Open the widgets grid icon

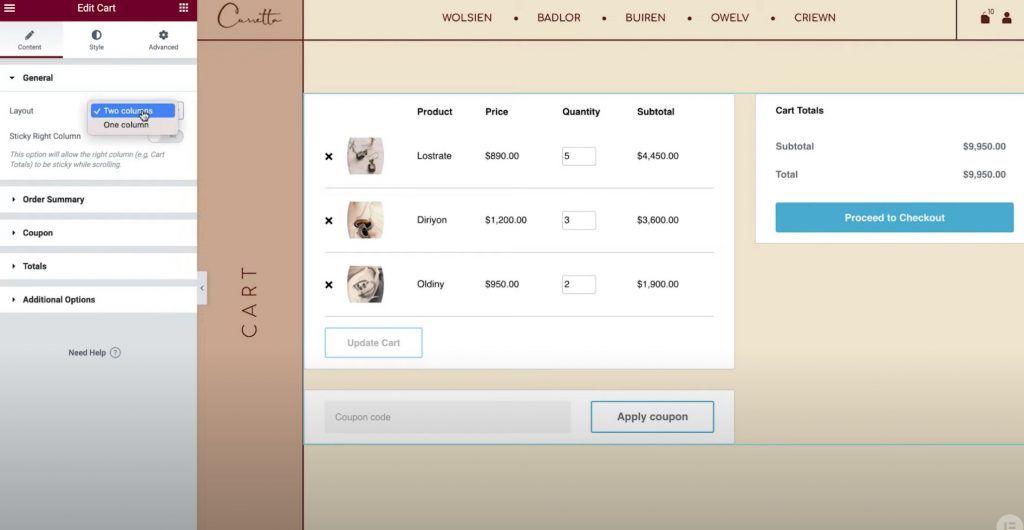[184, 8]
